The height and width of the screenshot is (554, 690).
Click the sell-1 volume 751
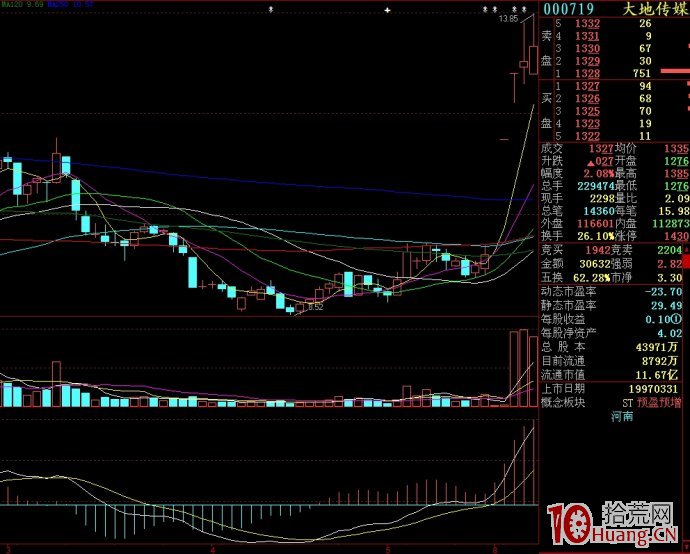click(x=642, y=73)
